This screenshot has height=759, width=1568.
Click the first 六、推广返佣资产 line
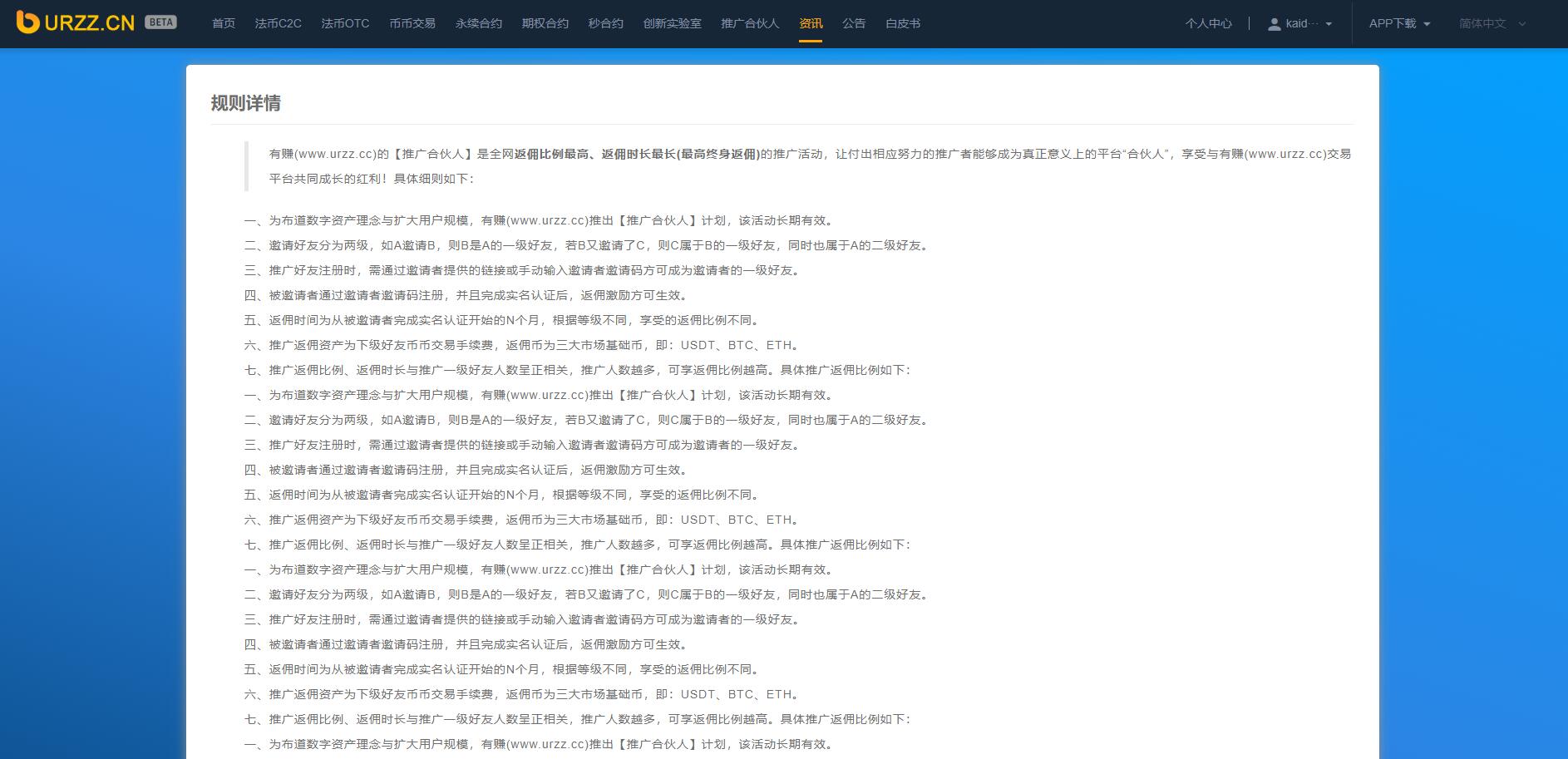tap(523, 345)
